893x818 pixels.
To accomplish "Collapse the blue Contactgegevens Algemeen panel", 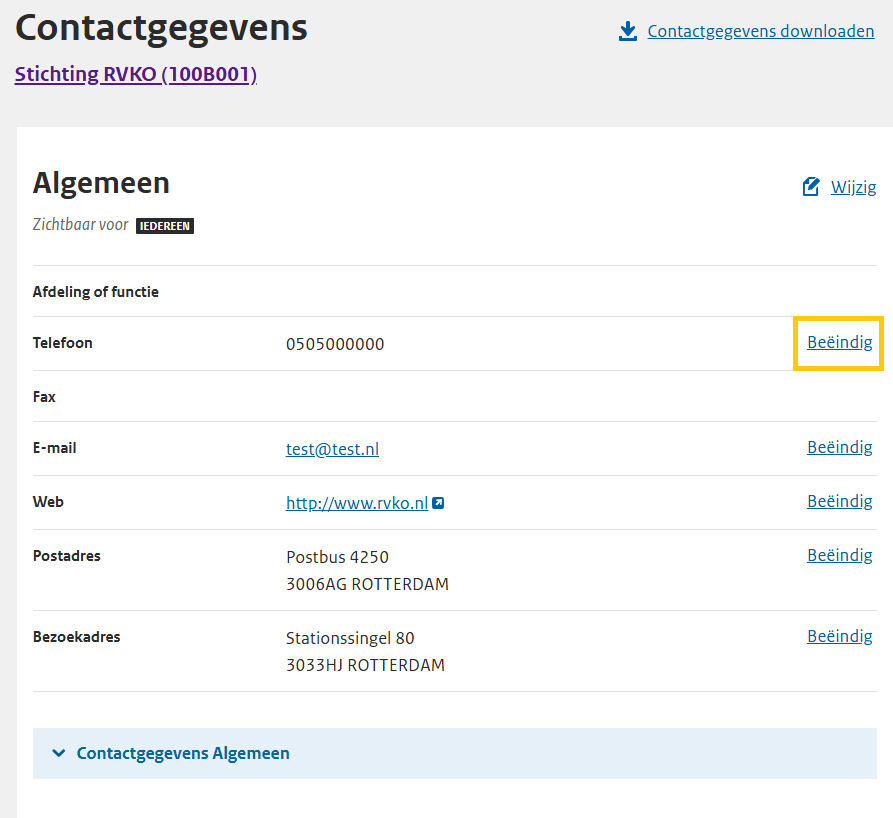I will [x=183, y=753].
